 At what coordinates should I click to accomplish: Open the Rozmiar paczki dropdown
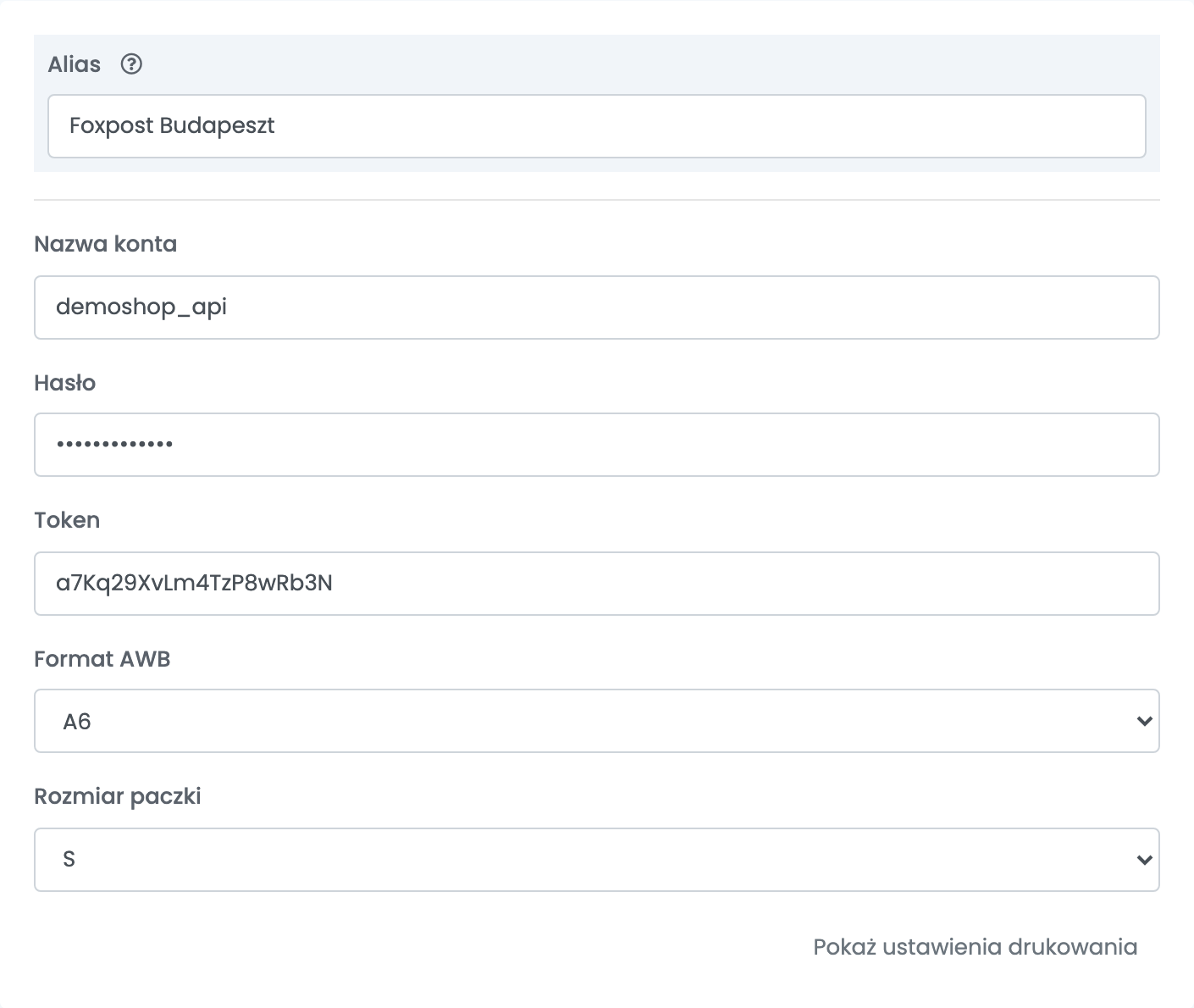coord(597,860)
